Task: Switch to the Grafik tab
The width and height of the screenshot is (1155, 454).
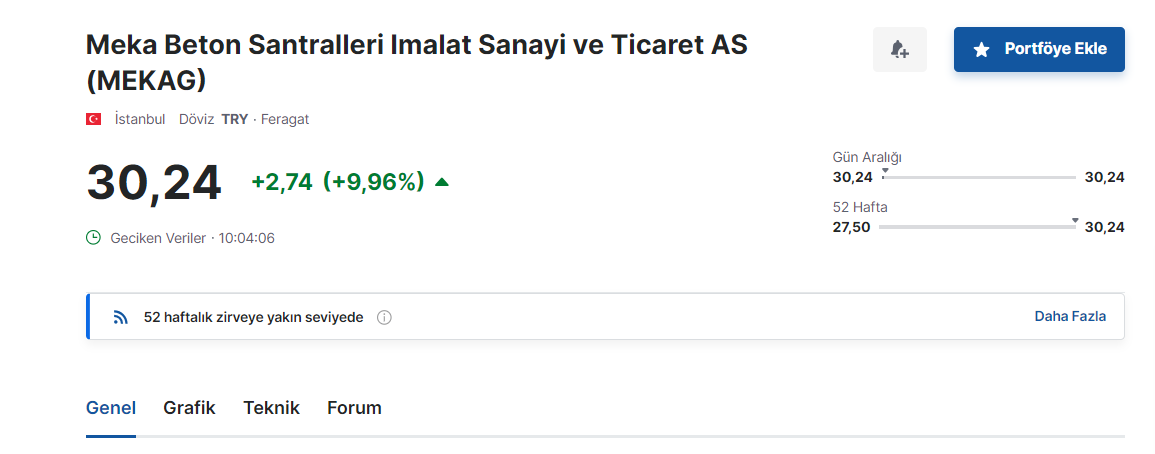Action: click(x=189, y=408)
